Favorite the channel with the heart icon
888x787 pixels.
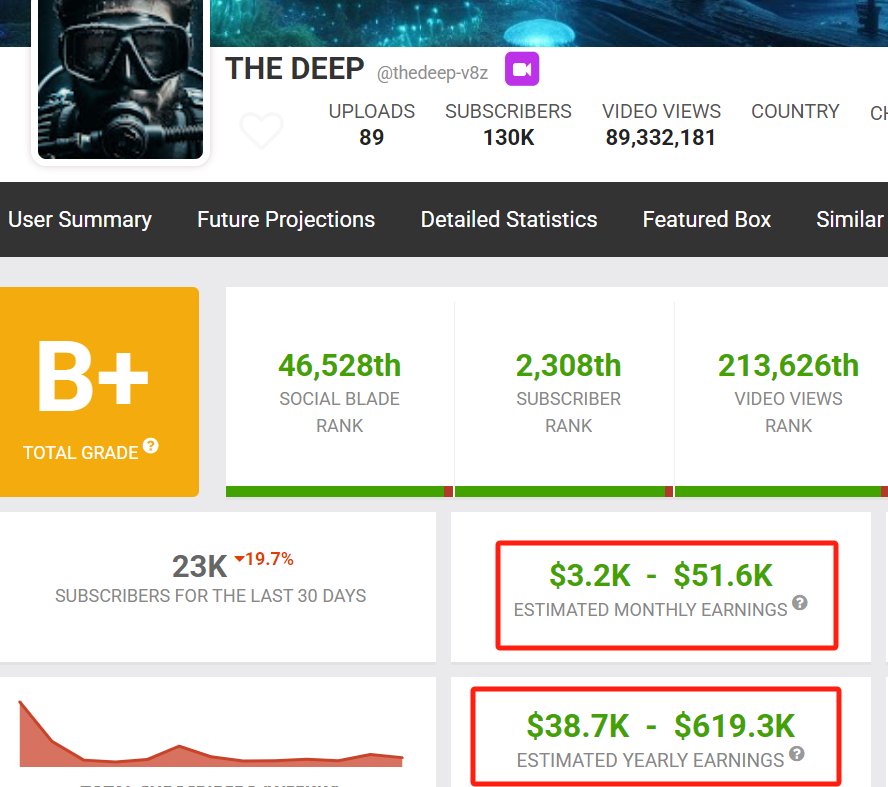pyautogui.click(x=261, y=130)
